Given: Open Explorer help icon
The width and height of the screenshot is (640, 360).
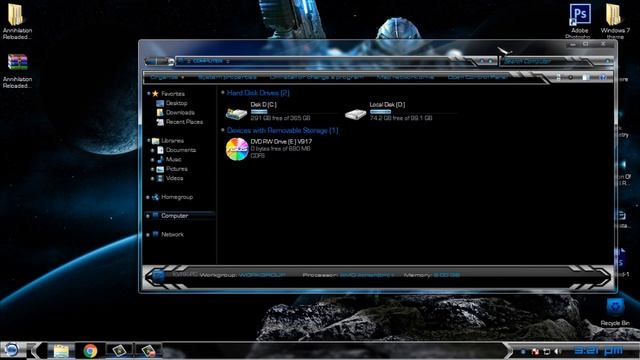Looking at the screenshot, I should [x=602, y=77].
